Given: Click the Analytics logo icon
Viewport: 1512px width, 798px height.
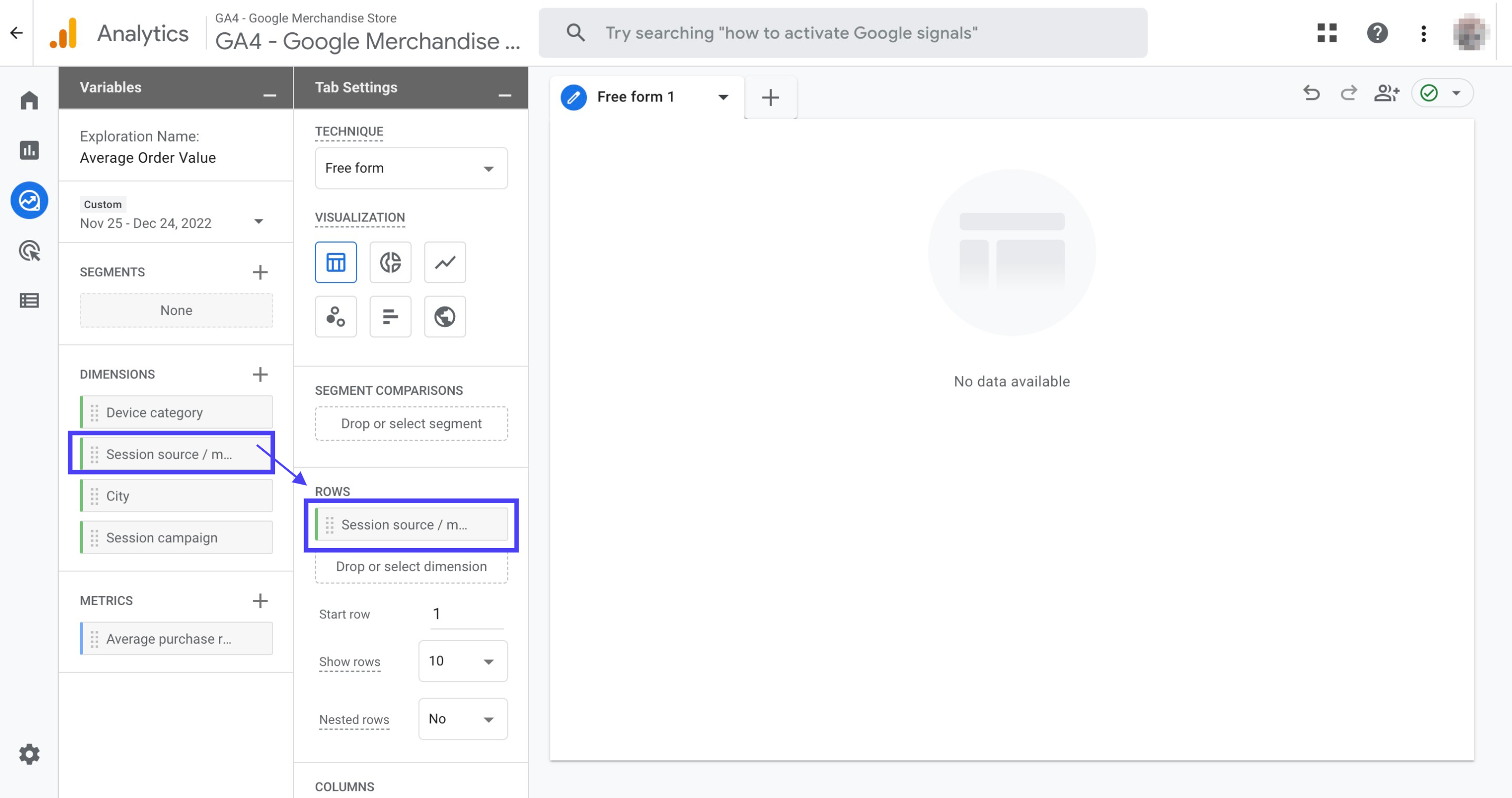Looking at the screenshot, I should pyautogui.click(x=64, y=33).
